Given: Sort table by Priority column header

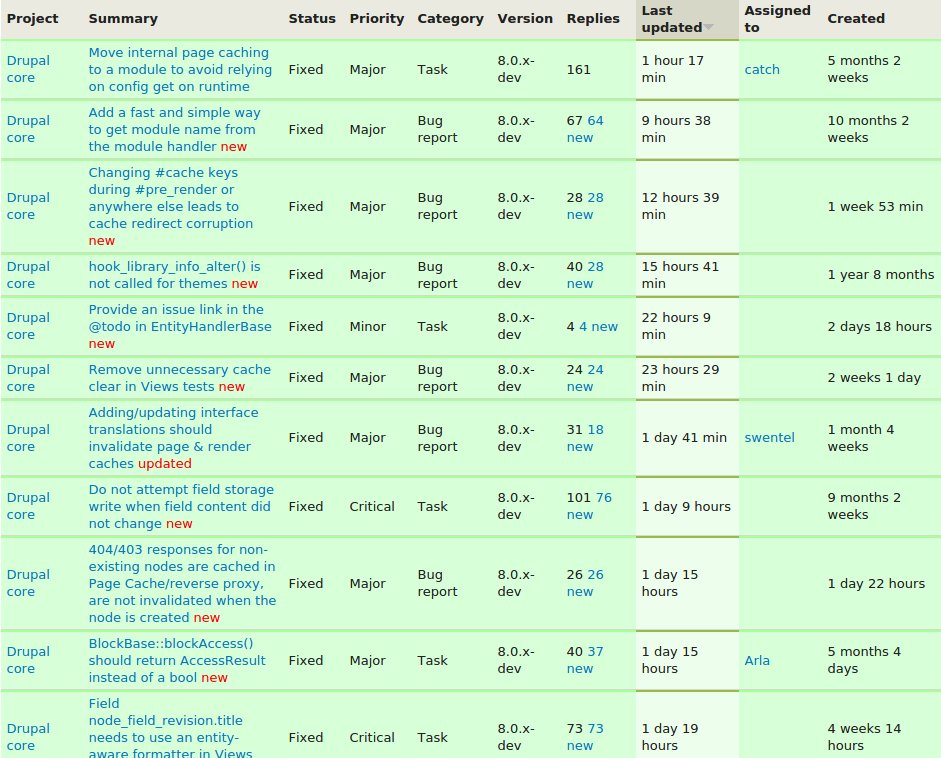Looking at the screenshot, I should tap(377, 19).
